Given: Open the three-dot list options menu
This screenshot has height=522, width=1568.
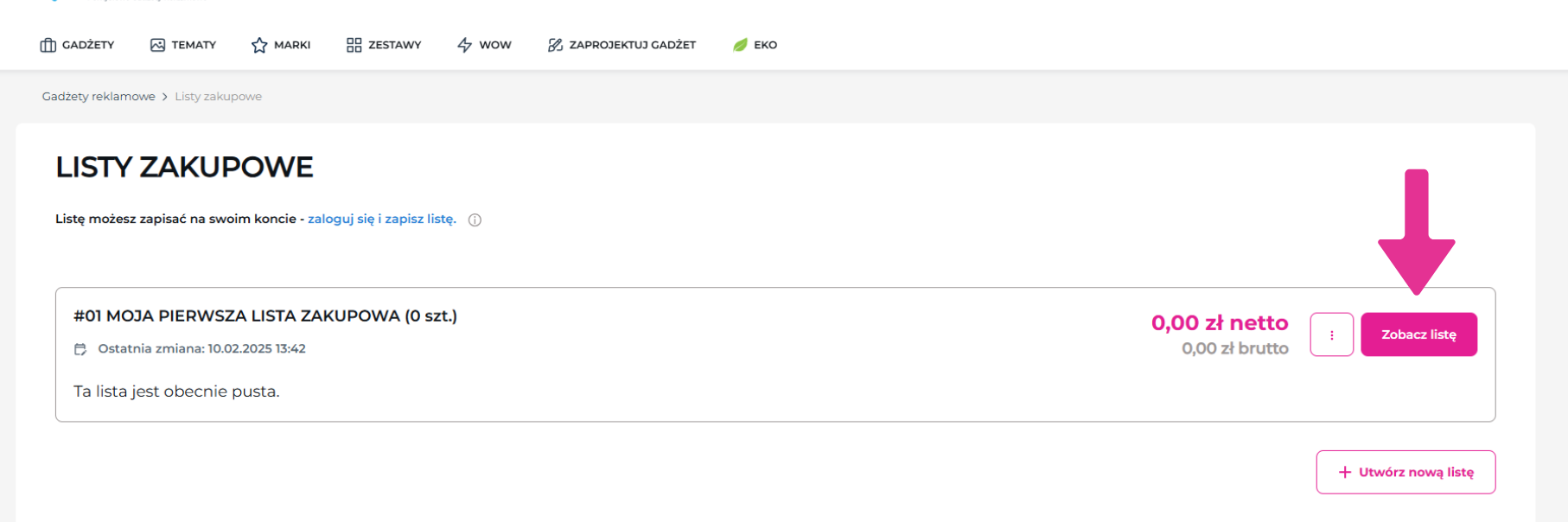Looking at the screenshot, I should point(1331,334).
